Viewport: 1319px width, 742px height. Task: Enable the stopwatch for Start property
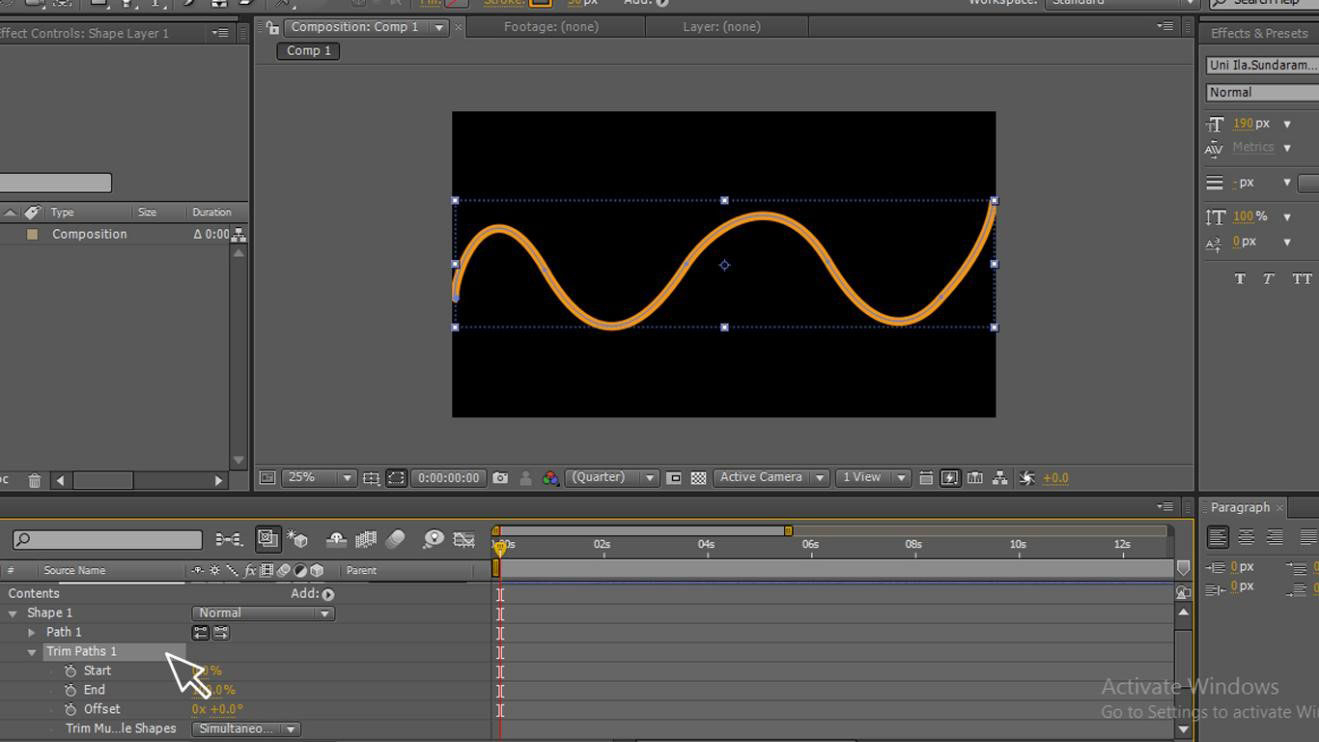[x=70, y=671]
